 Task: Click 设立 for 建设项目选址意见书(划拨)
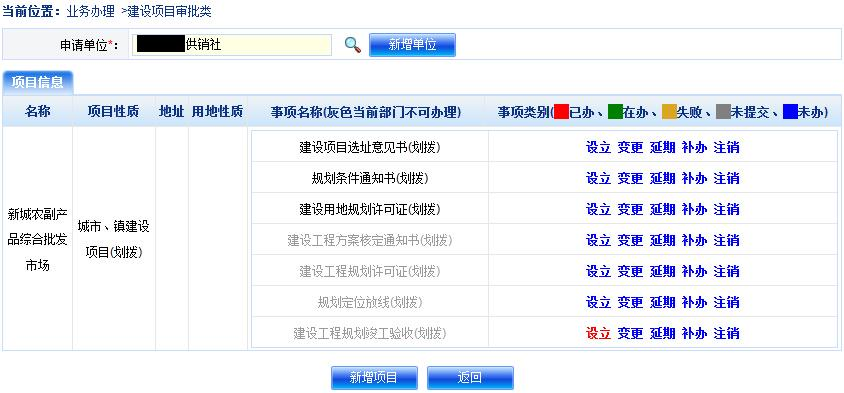tap(598, 147)
